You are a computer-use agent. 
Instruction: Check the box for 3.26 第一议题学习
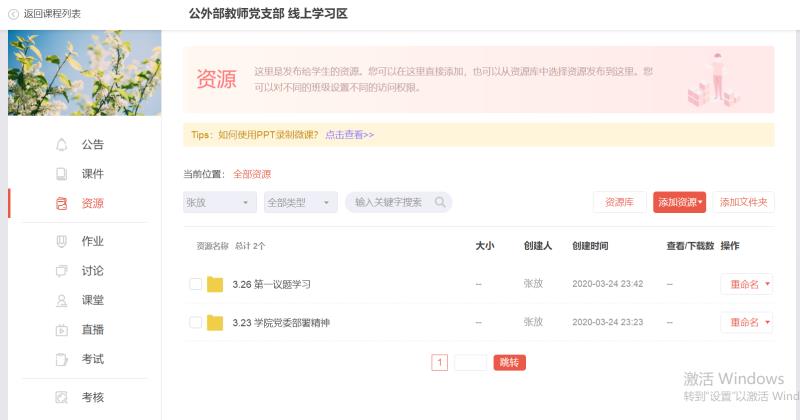[196, 284]
